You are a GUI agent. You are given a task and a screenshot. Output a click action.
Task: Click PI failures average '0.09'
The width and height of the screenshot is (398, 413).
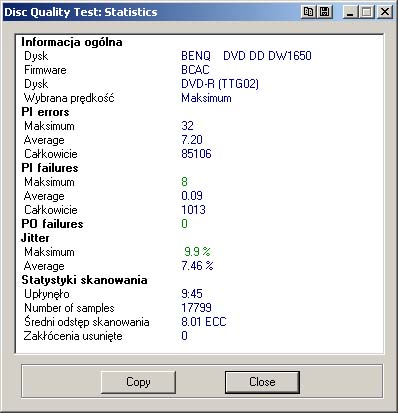coord(192,196)
